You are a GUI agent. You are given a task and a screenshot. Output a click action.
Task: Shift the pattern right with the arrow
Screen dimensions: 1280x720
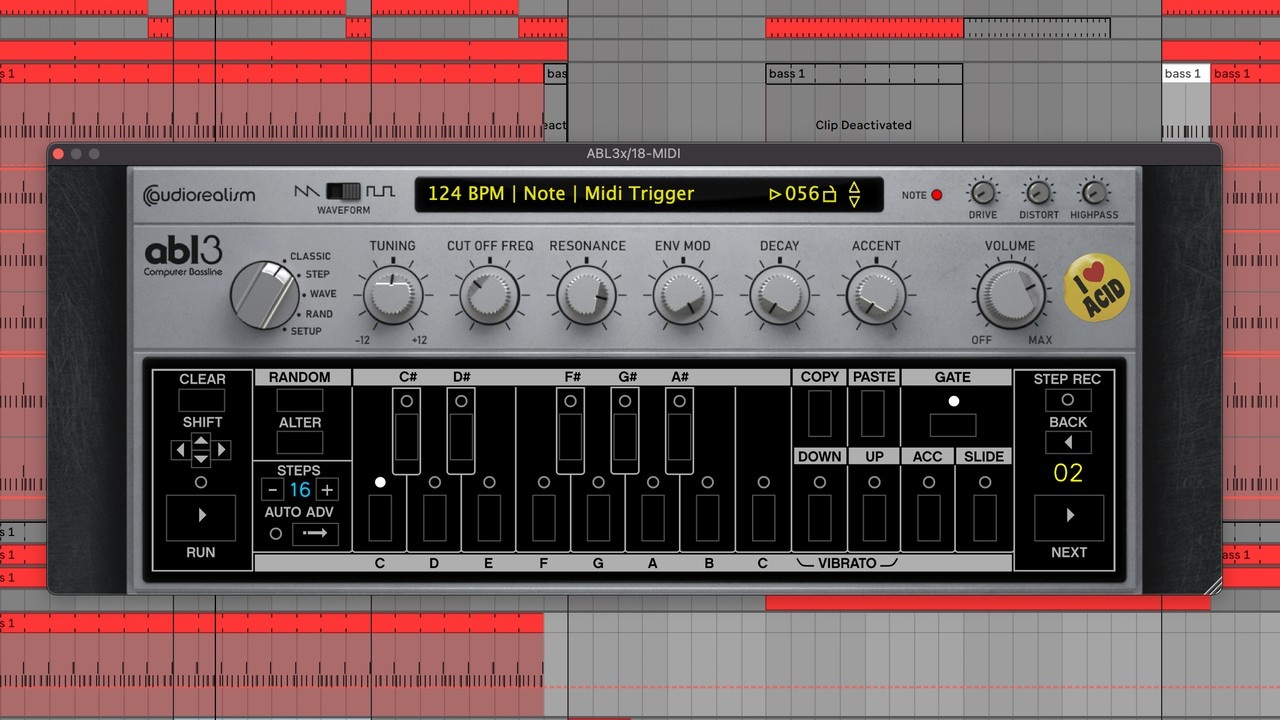(x=222, y=450)
